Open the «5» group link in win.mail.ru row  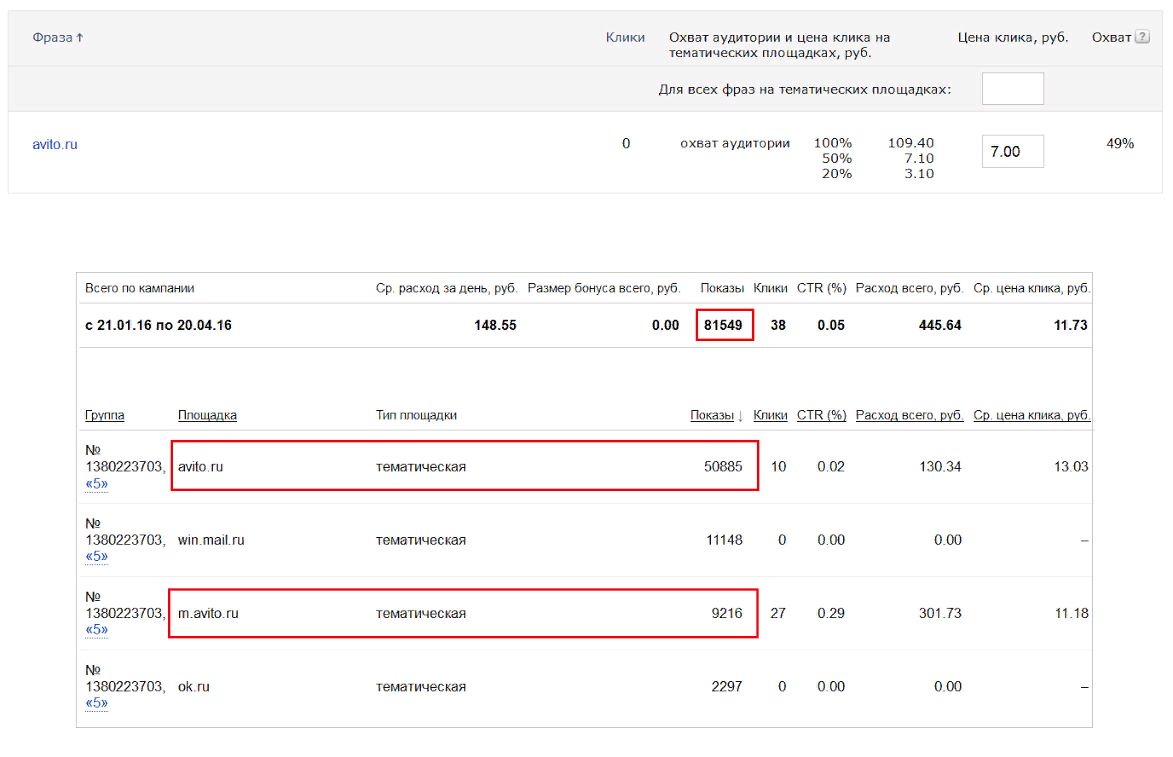pyautogui.click(x=97, y=557)
